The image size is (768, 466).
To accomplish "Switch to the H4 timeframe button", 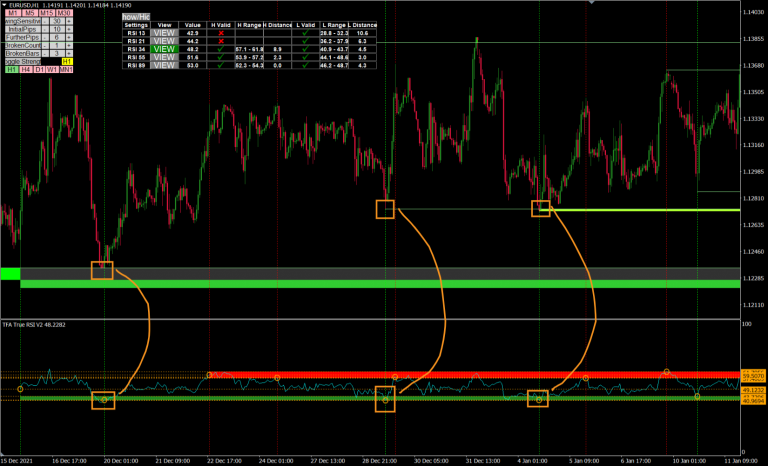I will point(27,70).
